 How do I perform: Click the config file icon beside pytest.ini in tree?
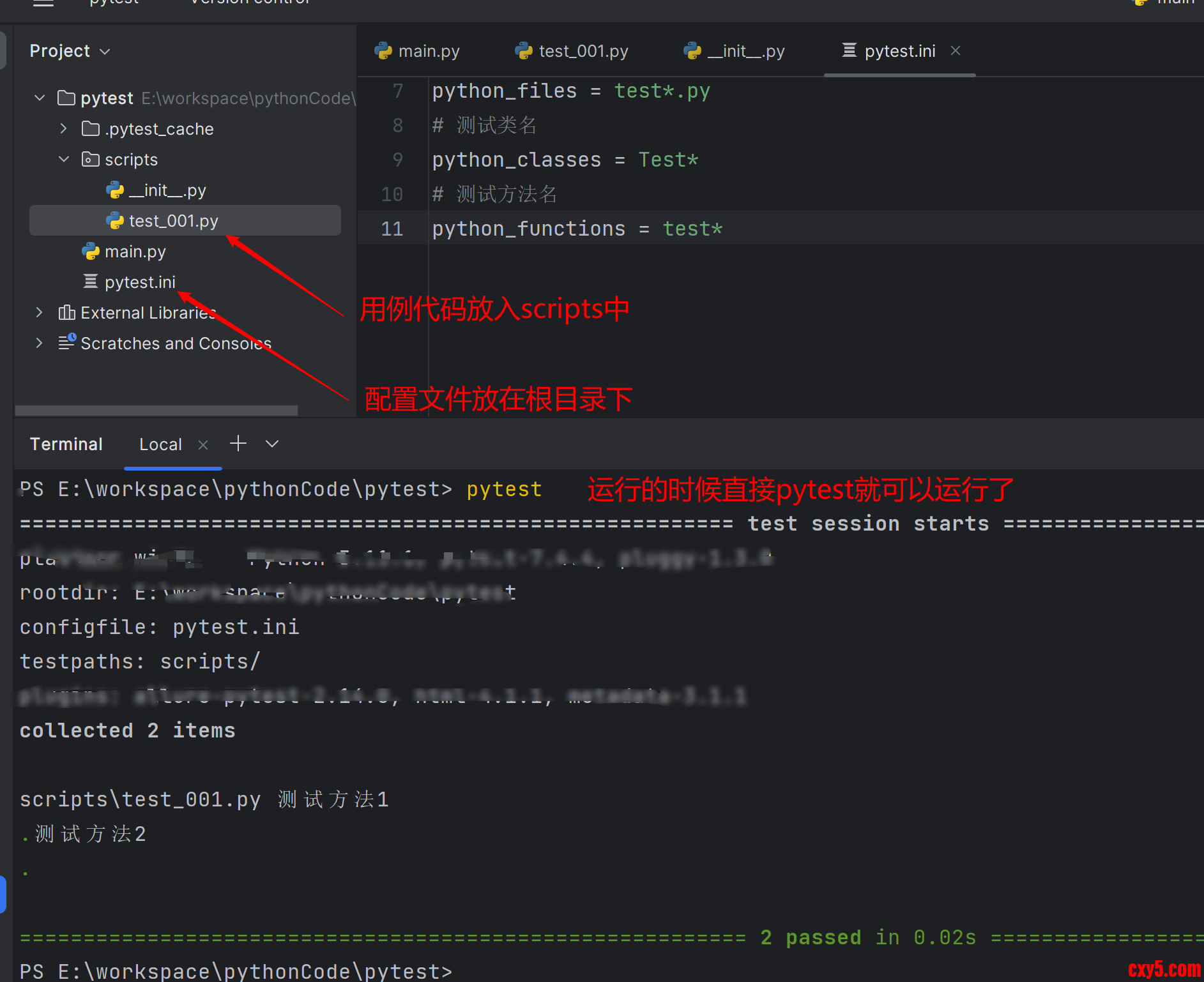[x=91, y=282]
